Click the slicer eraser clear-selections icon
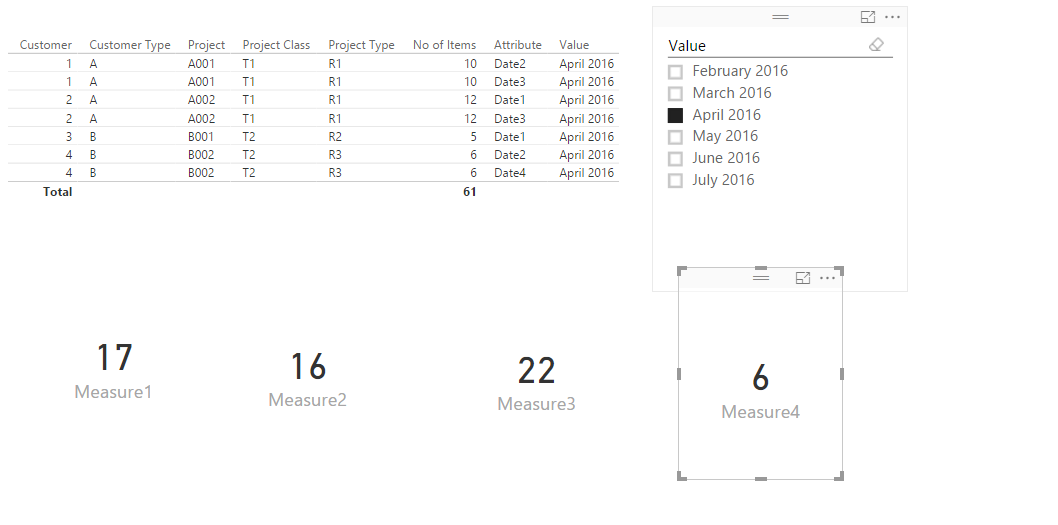This screenshot has width=1058, height=525. click(x=876, y=45)
